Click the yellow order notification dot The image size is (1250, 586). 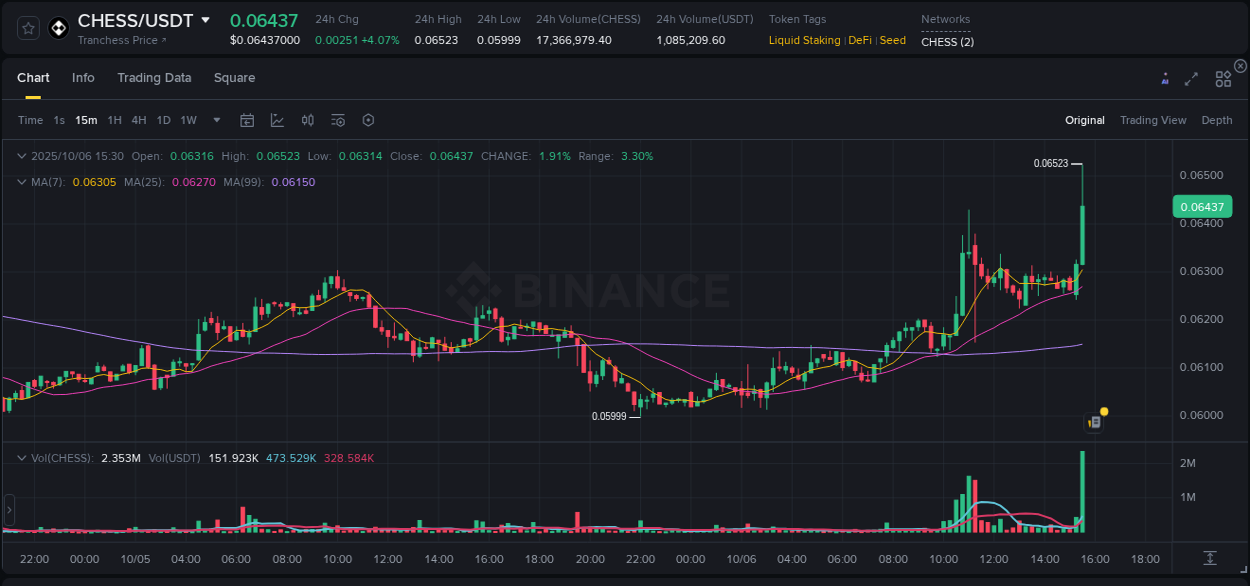point(1102,411)
